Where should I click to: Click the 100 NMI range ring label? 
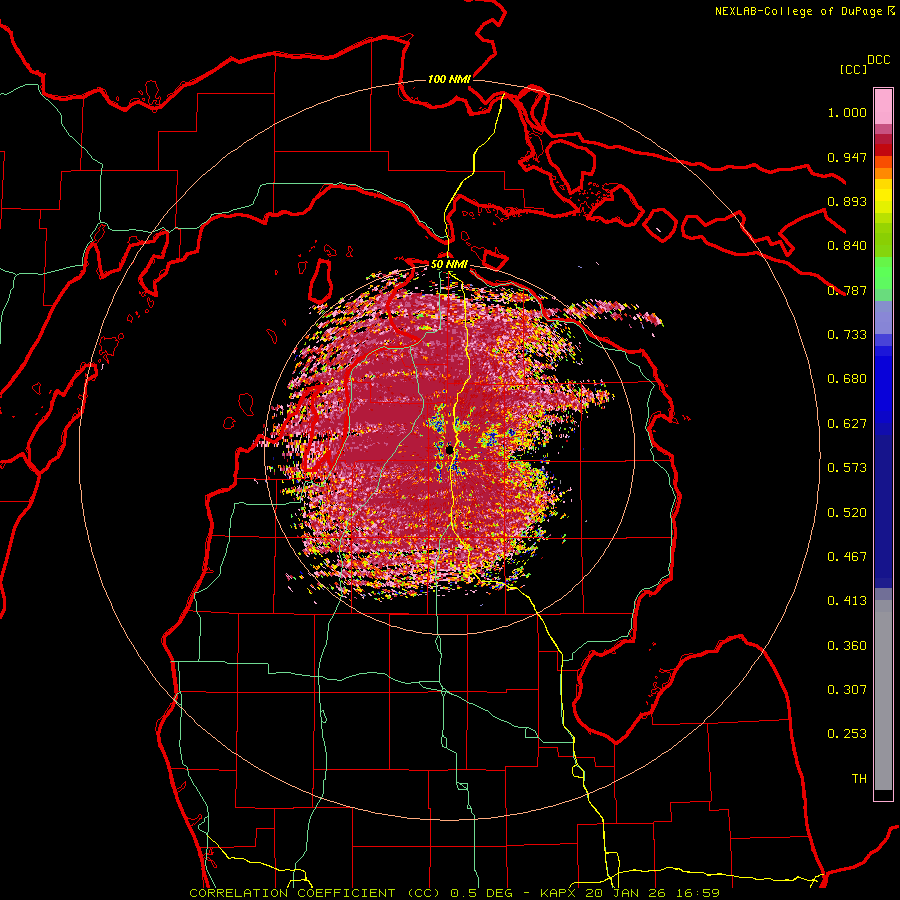coord(449,79)
